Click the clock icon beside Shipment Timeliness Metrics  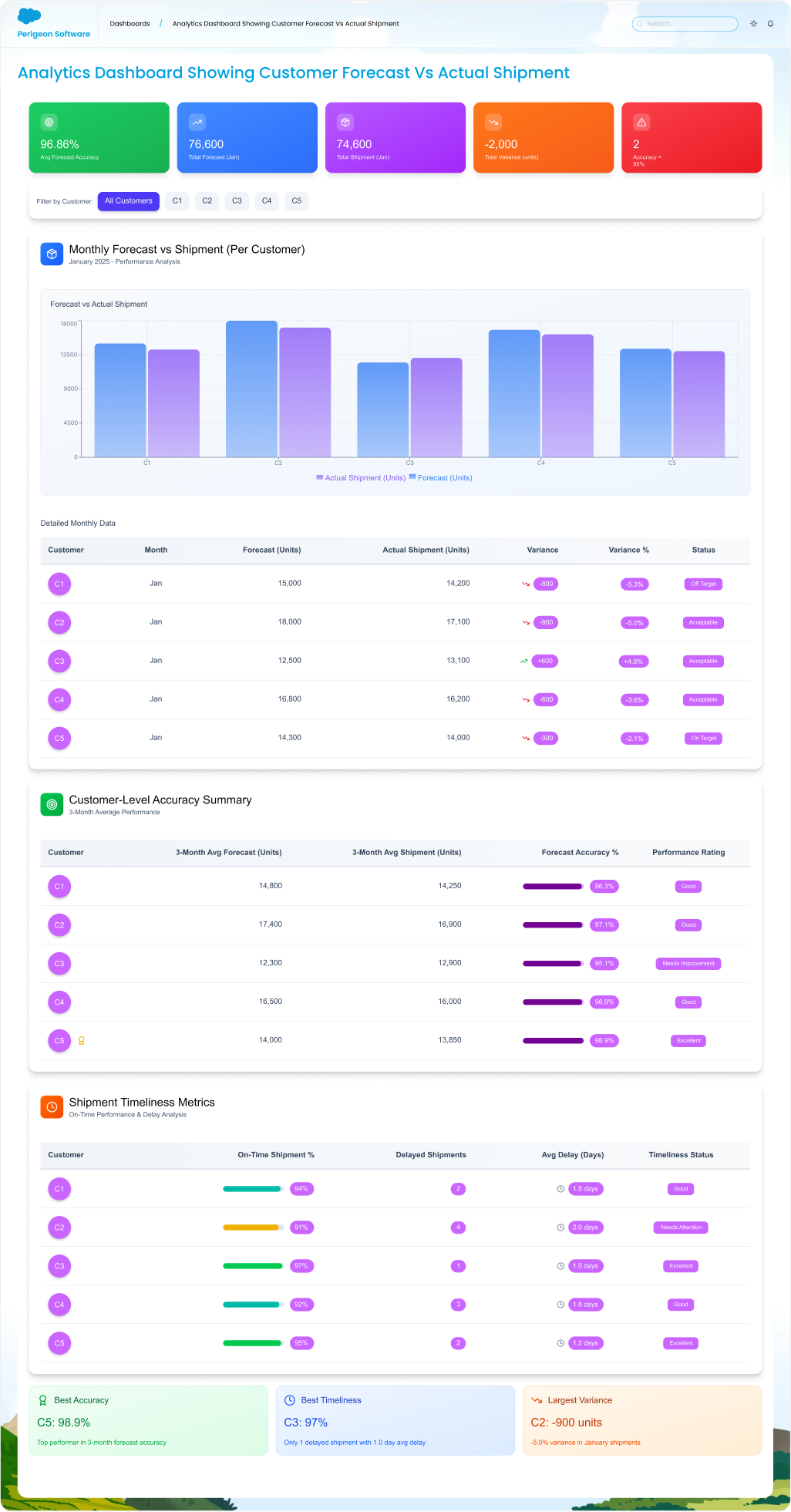52,1106
